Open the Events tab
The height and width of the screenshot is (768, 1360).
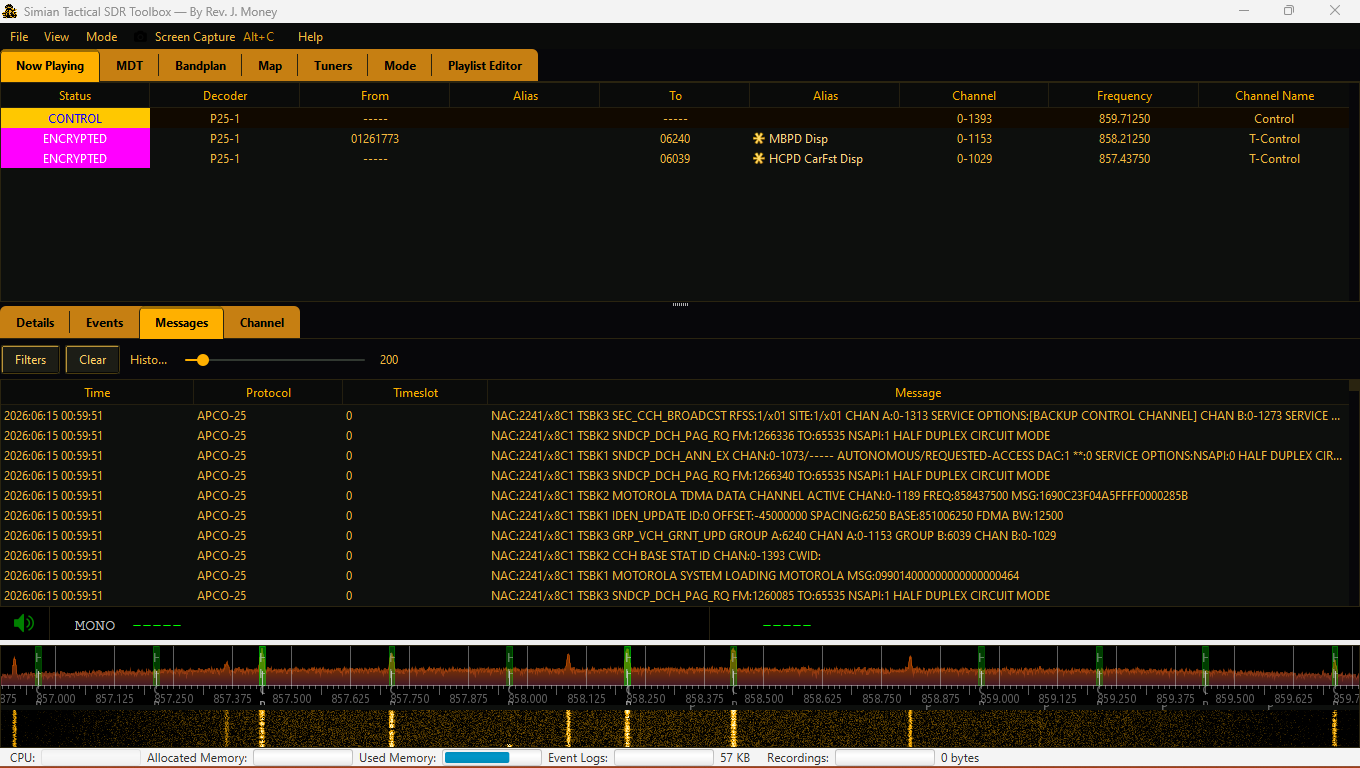[x=104, y=323]
